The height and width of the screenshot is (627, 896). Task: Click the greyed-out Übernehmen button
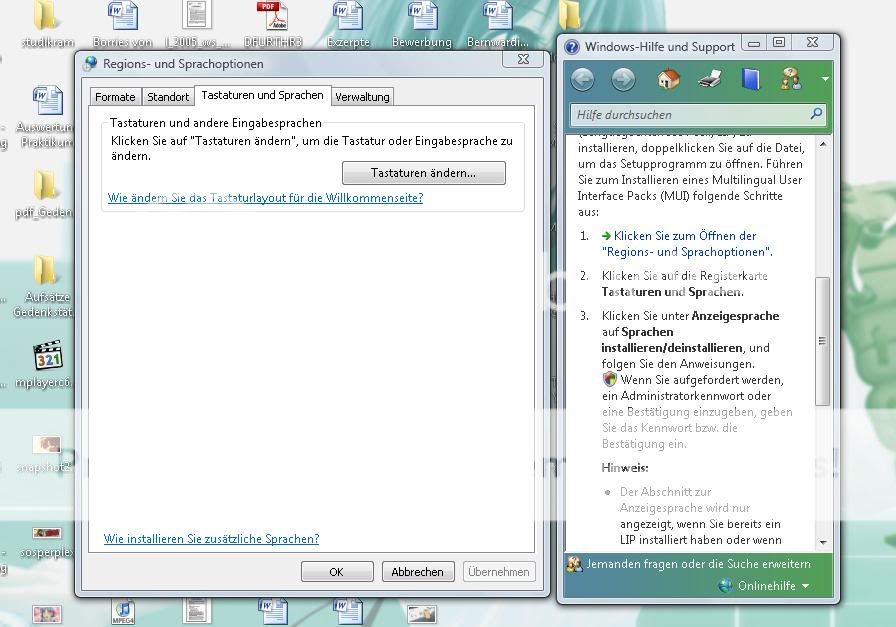(499, 572)
